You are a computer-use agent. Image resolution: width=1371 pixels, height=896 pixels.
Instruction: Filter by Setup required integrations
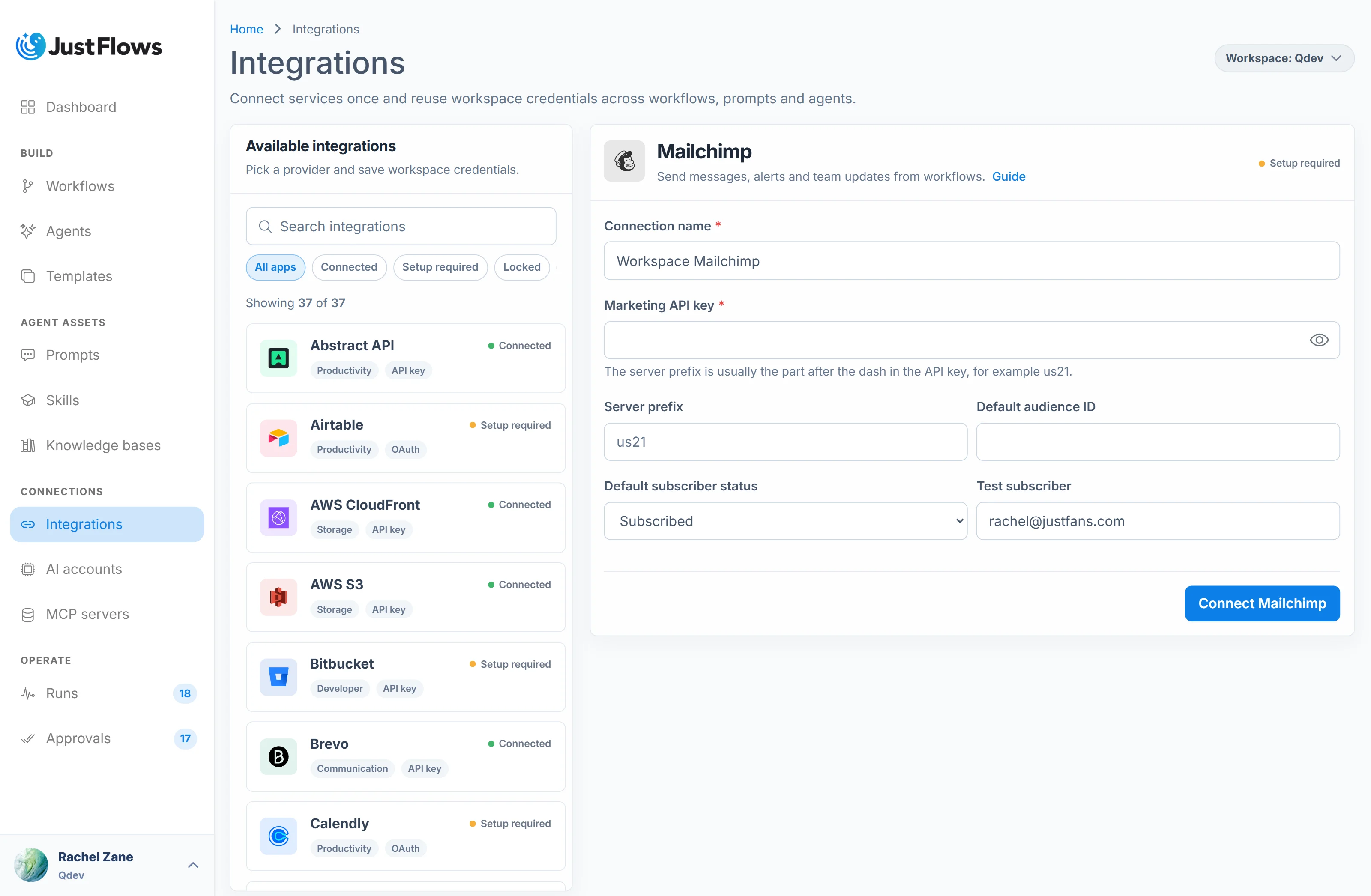440,267
